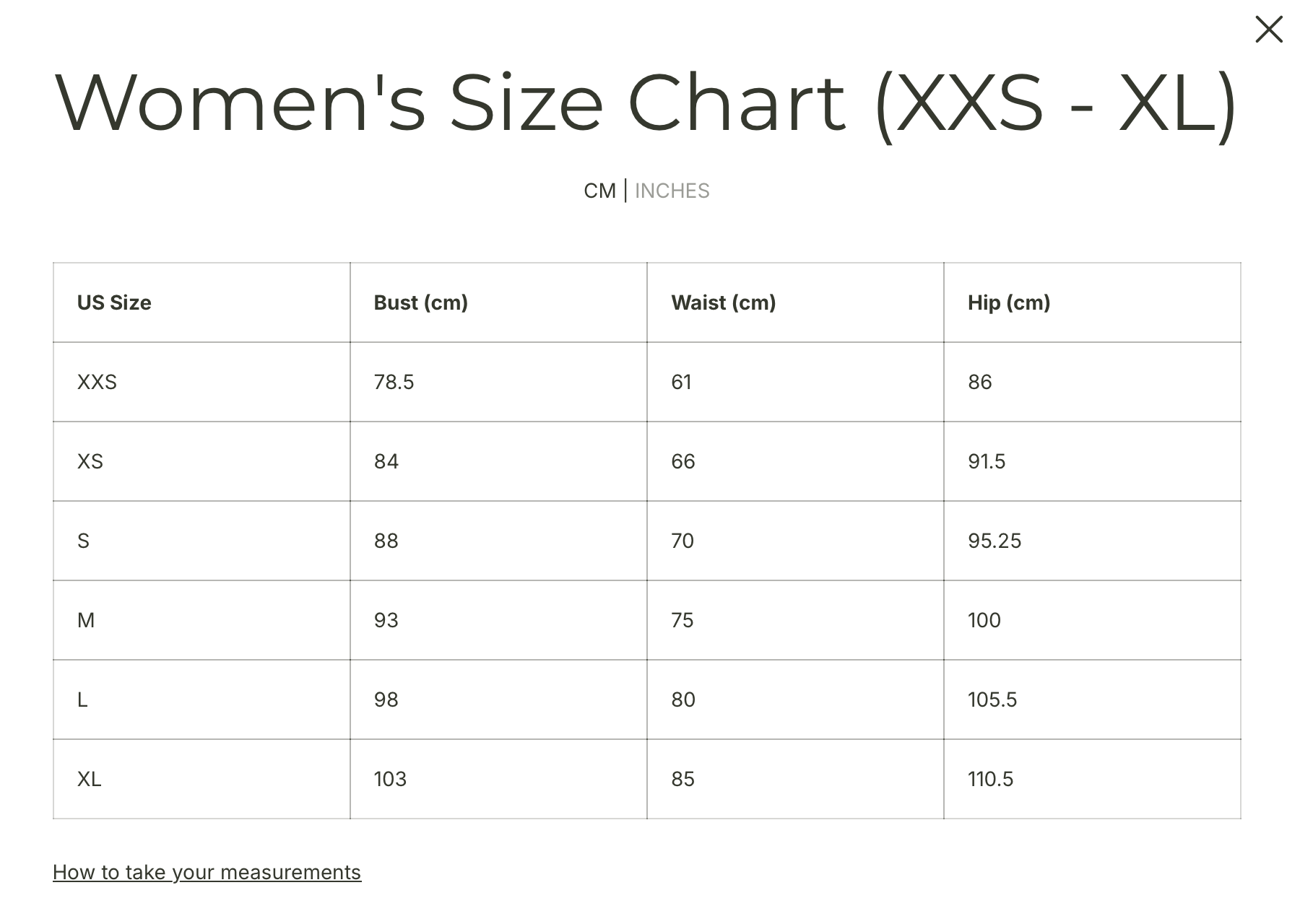
Task: Select the CM unit option
Action: click(x=599, y=191)
